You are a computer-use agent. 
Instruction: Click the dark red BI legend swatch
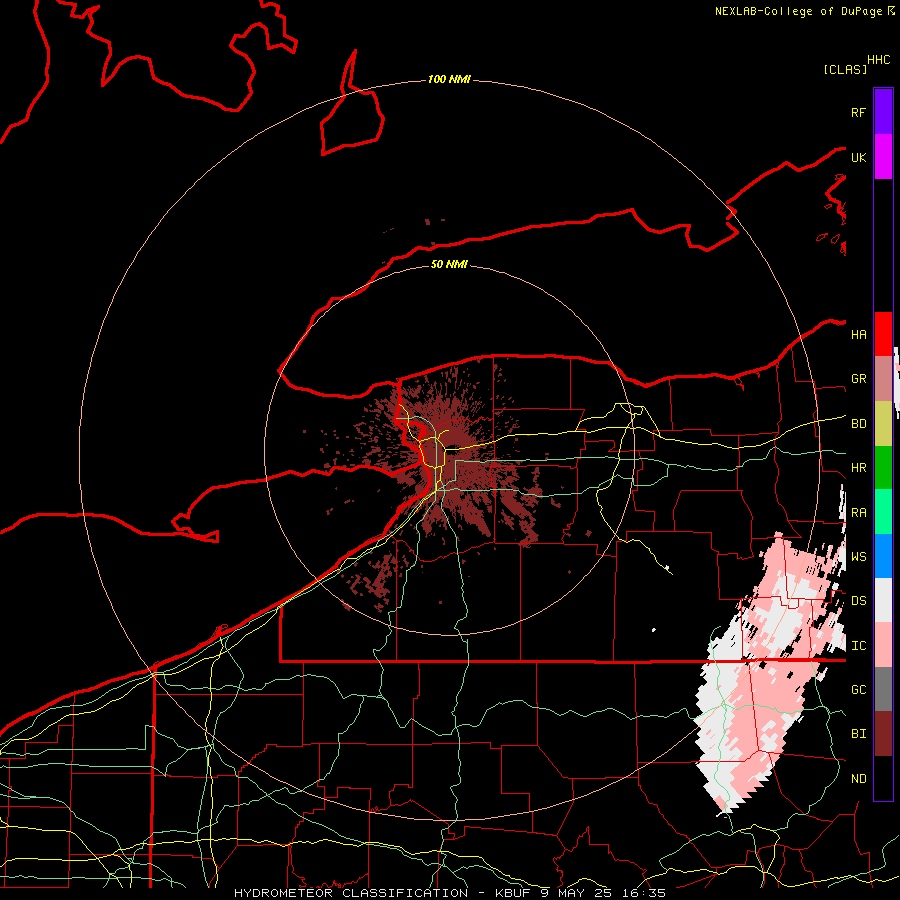point(883,734)
